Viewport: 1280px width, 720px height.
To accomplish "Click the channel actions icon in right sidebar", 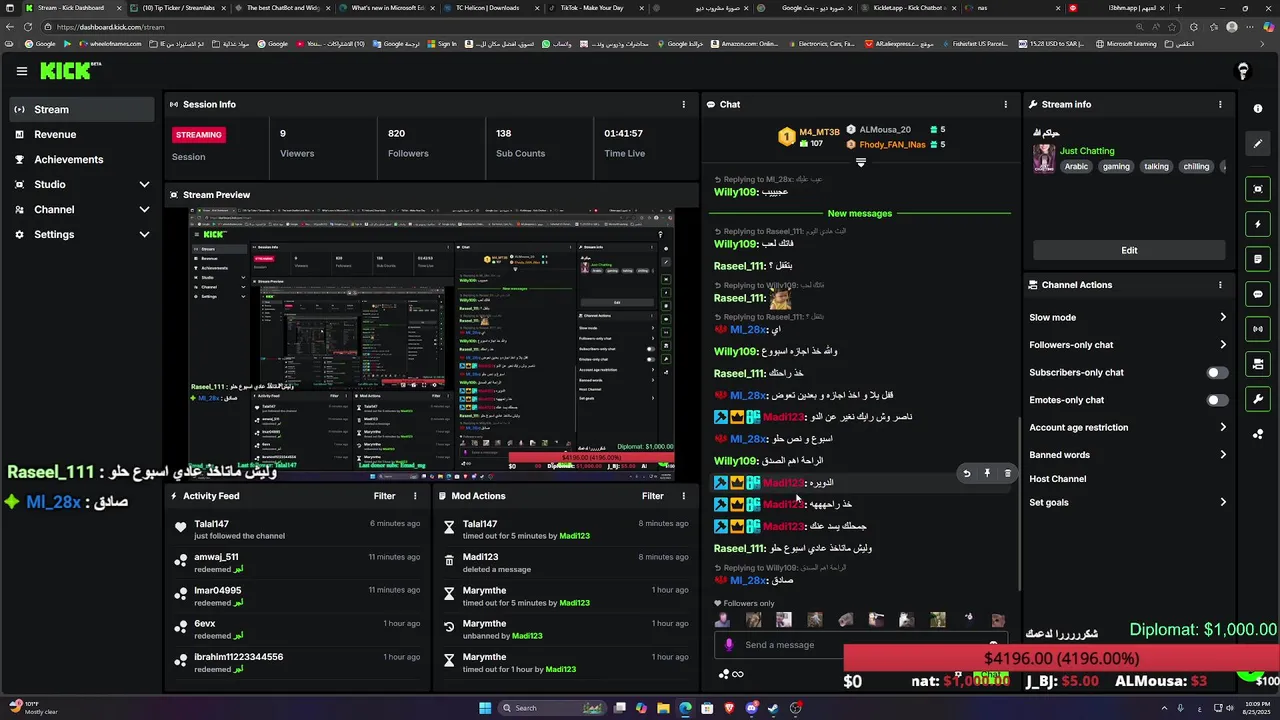I will [1258, 364].
